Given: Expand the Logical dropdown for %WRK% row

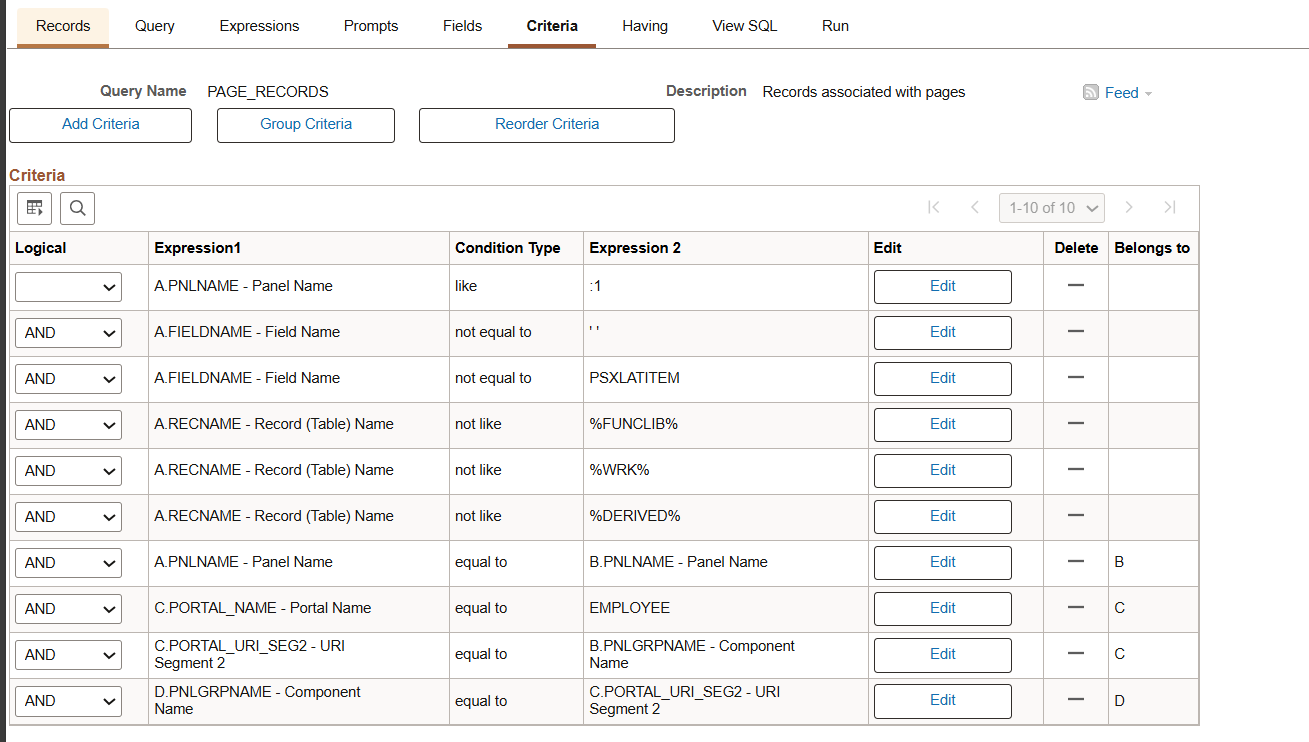Looking at the screenshot, I should click(68, 471).
